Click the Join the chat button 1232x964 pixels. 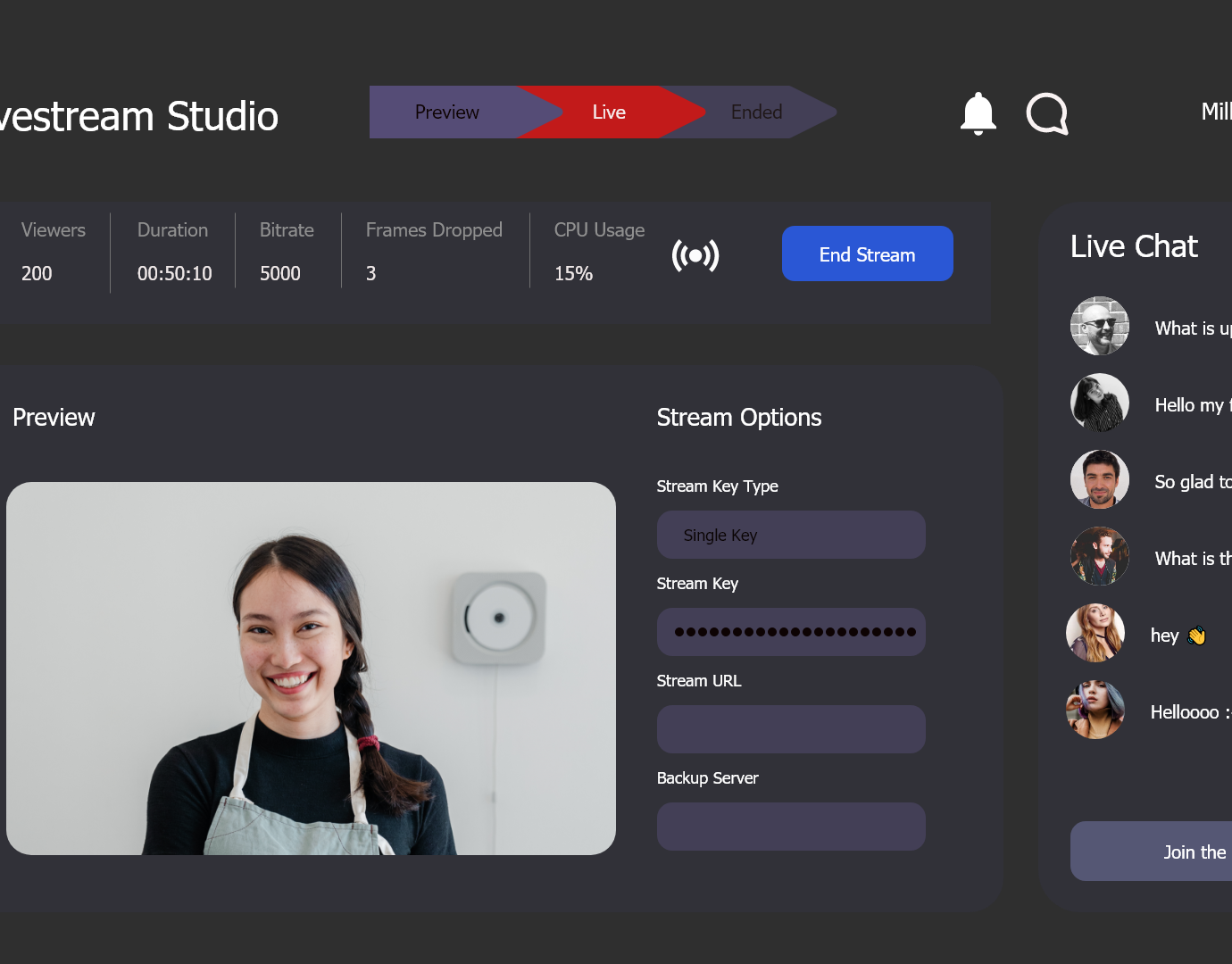coord(1151,852)
